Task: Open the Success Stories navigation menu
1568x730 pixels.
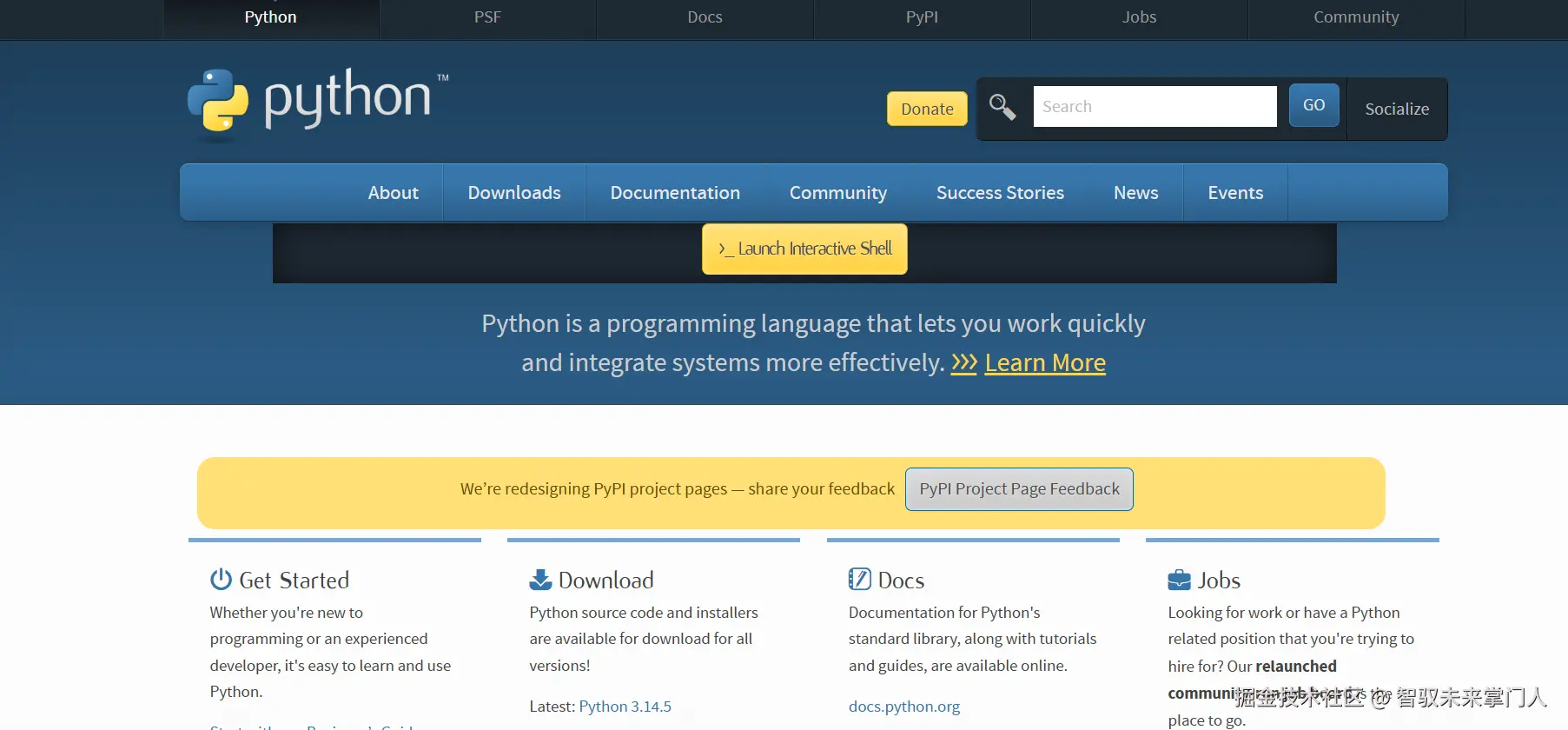Action: click(1000, 193)
